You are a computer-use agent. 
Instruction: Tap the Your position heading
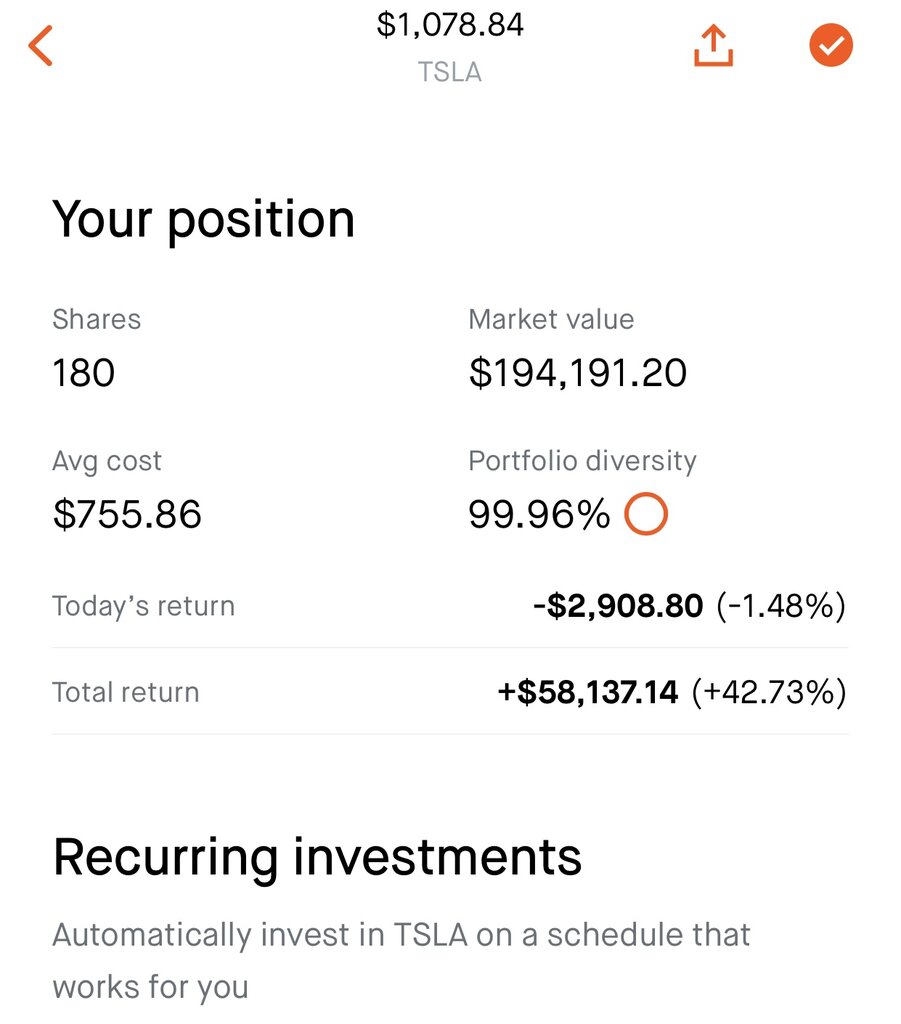click(x=203, y=220)
